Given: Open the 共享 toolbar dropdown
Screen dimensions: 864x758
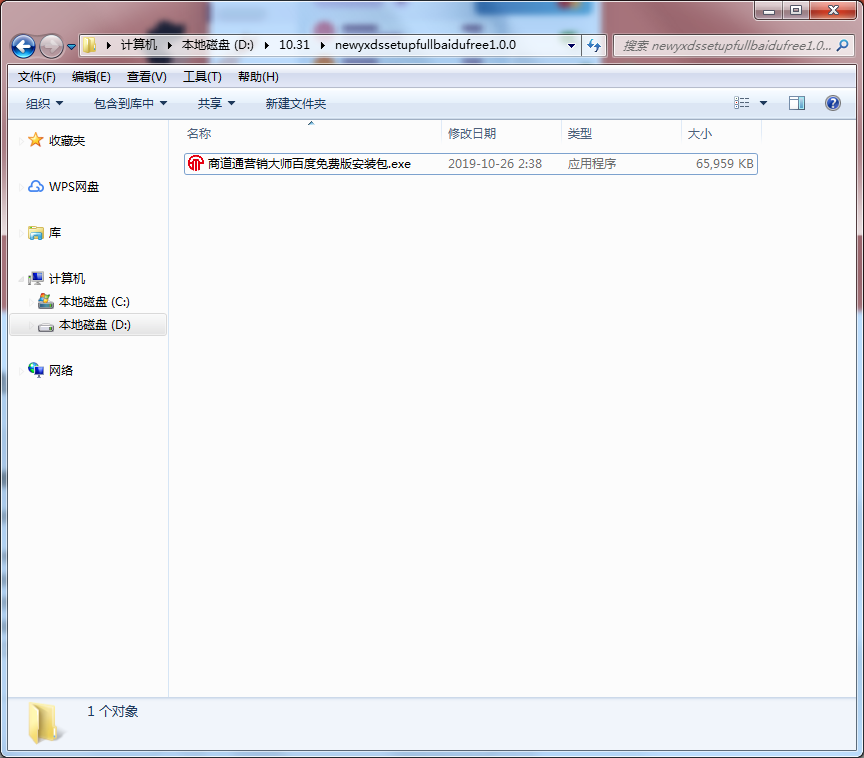Looking at the screenshot, I should pyautogui.click(x=216, y=104).
